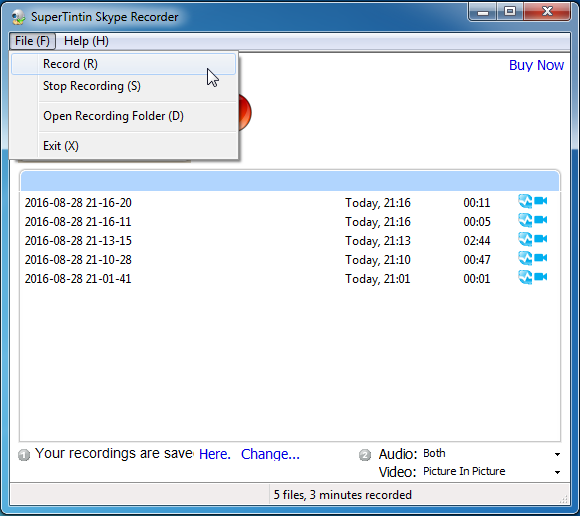Image resolution: width=580 pixels, height=516 pixels.
Task: Click the window resize grip in status bar
Action: click(x=564, y=499)
